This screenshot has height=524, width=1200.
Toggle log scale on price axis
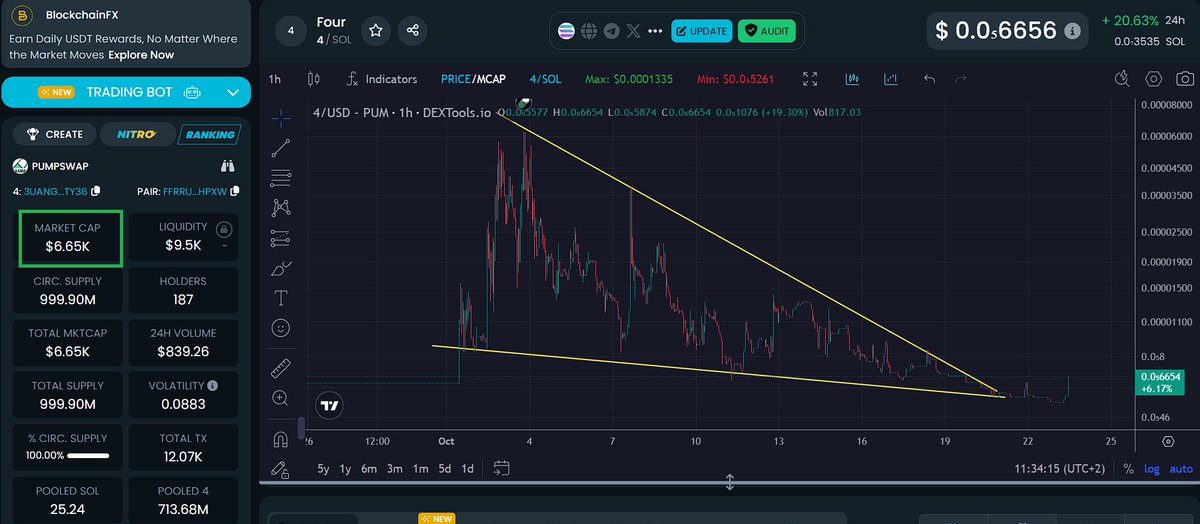point(1153,469)
